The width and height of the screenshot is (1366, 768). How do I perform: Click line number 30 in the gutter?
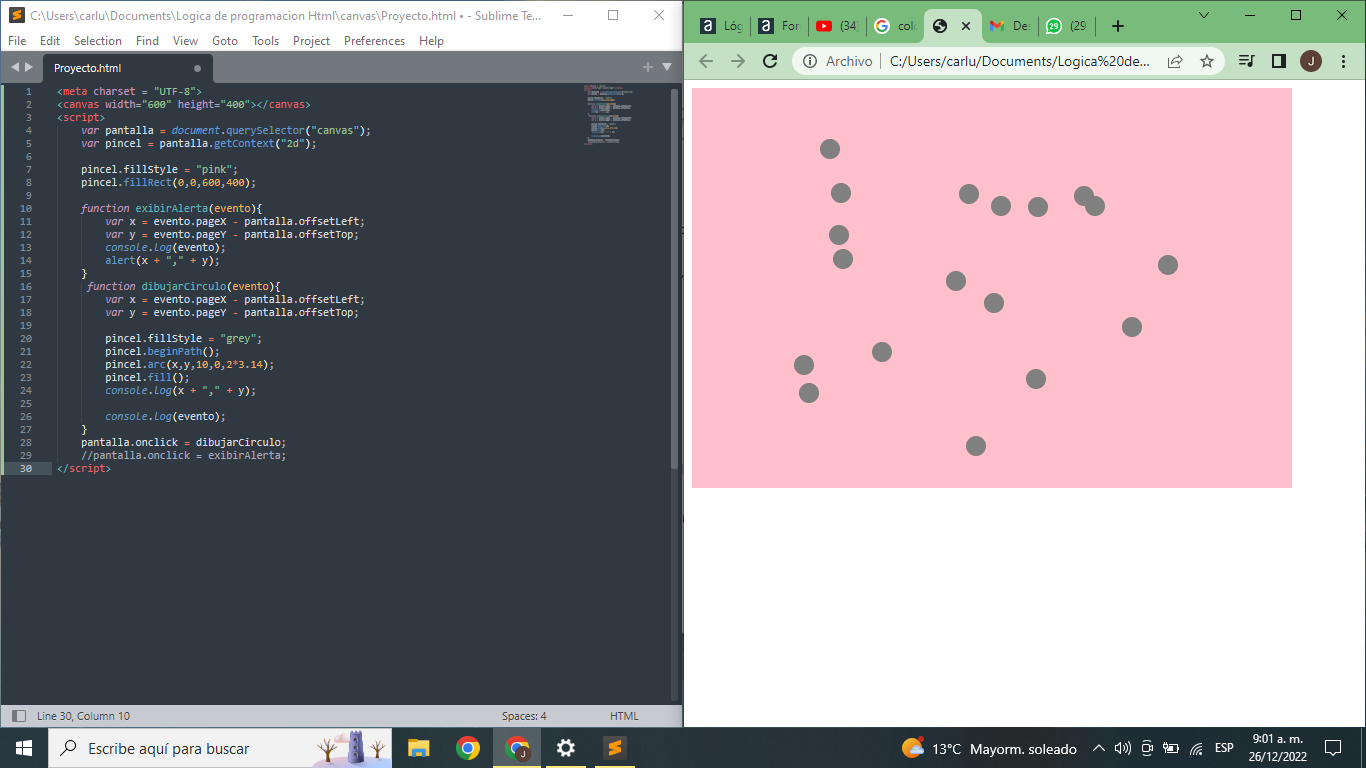pos(25,468)
